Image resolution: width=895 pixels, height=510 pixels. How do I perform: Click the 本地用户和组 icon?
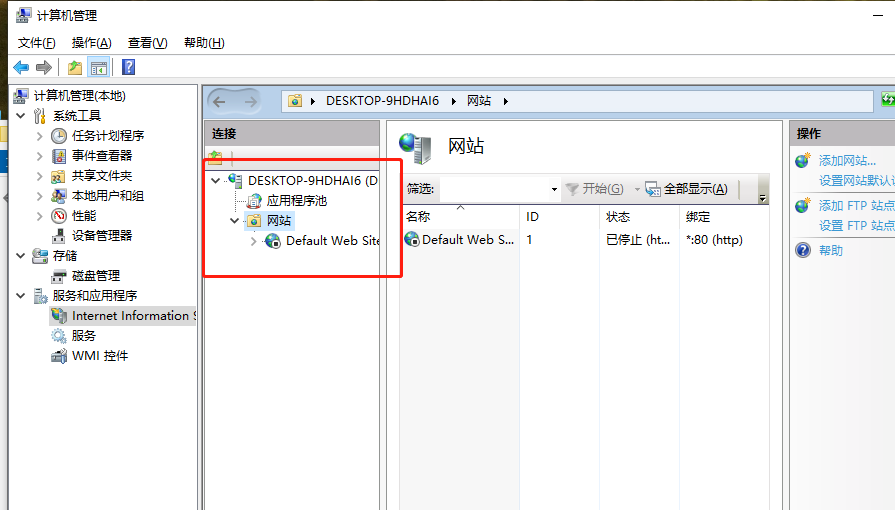(59, 196)
